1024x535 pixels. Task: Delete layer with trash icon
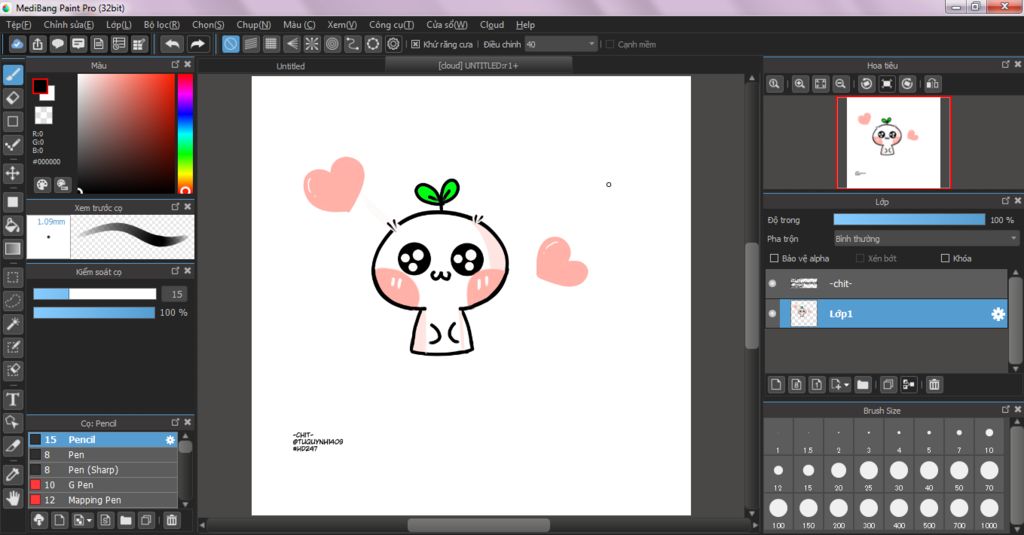(935, 385)
